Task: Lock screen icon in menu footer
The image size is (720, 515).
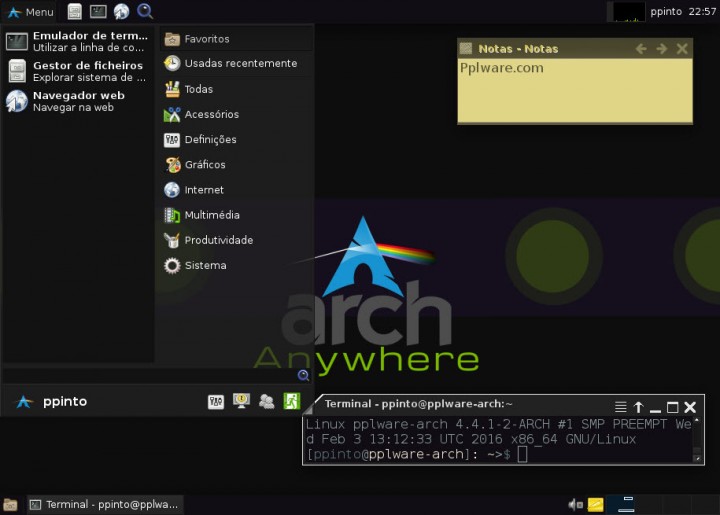Action: pyautogui.click(x=241, y=402)
